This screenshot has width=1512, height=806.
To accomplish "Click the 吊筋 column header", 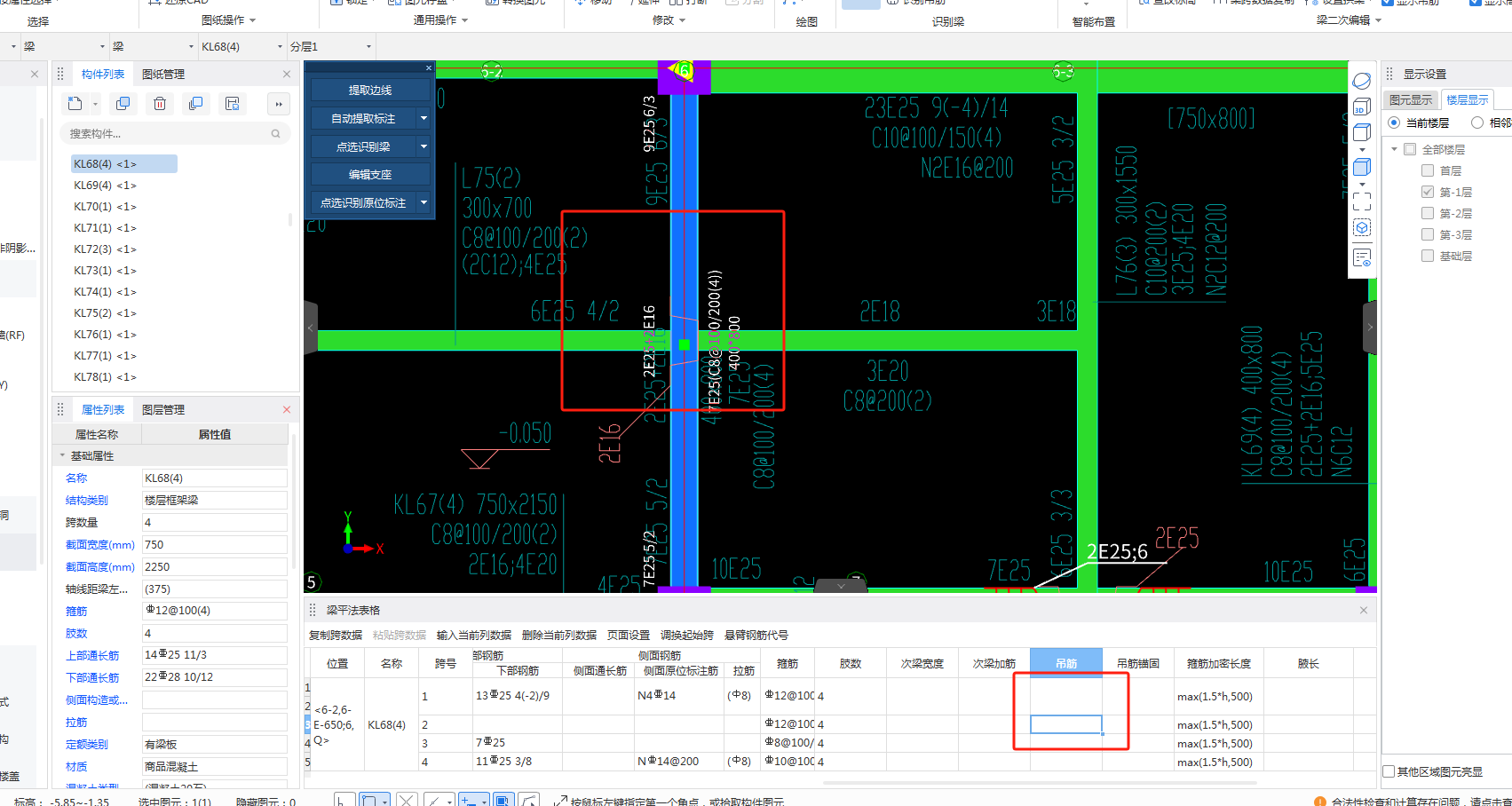I will coord(1066,663).
